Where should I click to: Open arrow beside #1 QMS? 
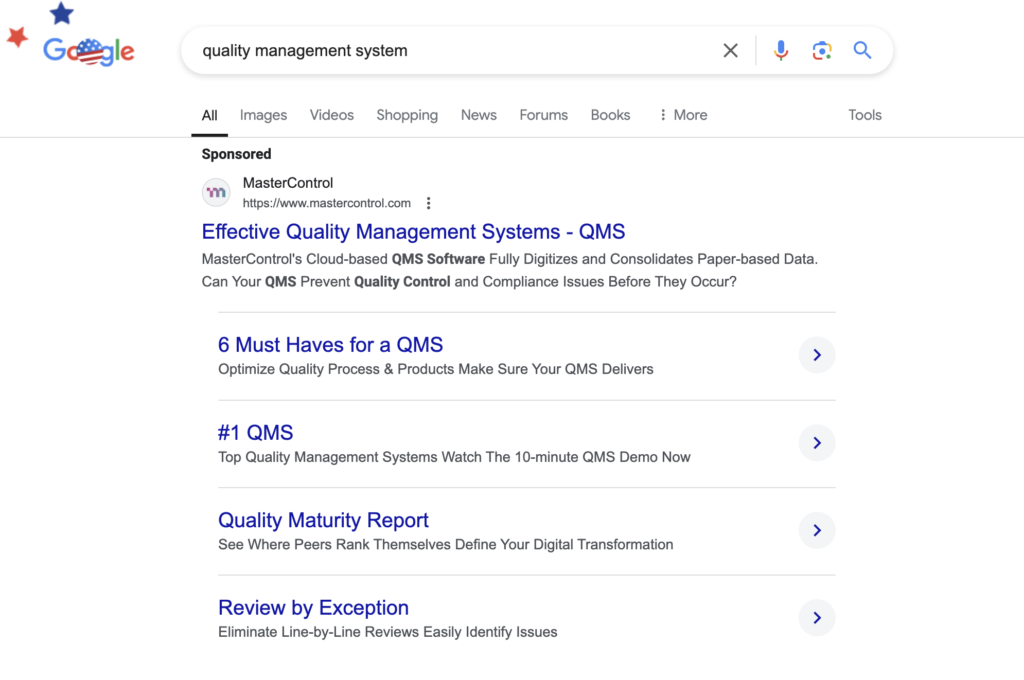817,443
